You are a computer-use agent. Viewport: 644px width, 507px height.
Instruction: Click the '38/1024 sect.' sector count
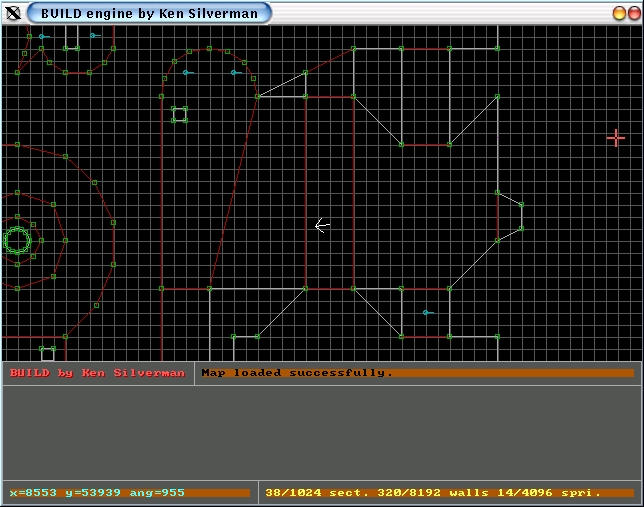point(317,492)
